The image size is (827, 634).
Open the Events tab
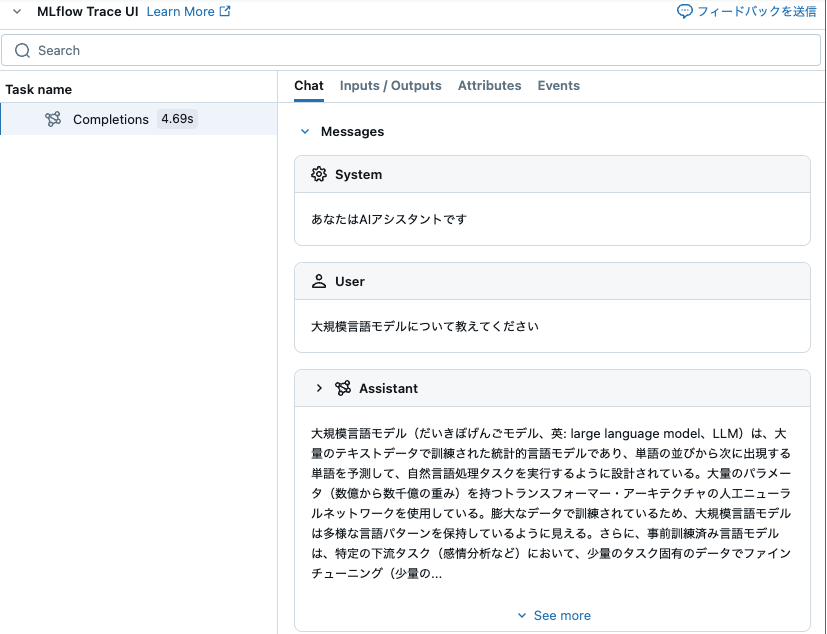[x=558, y=86]
